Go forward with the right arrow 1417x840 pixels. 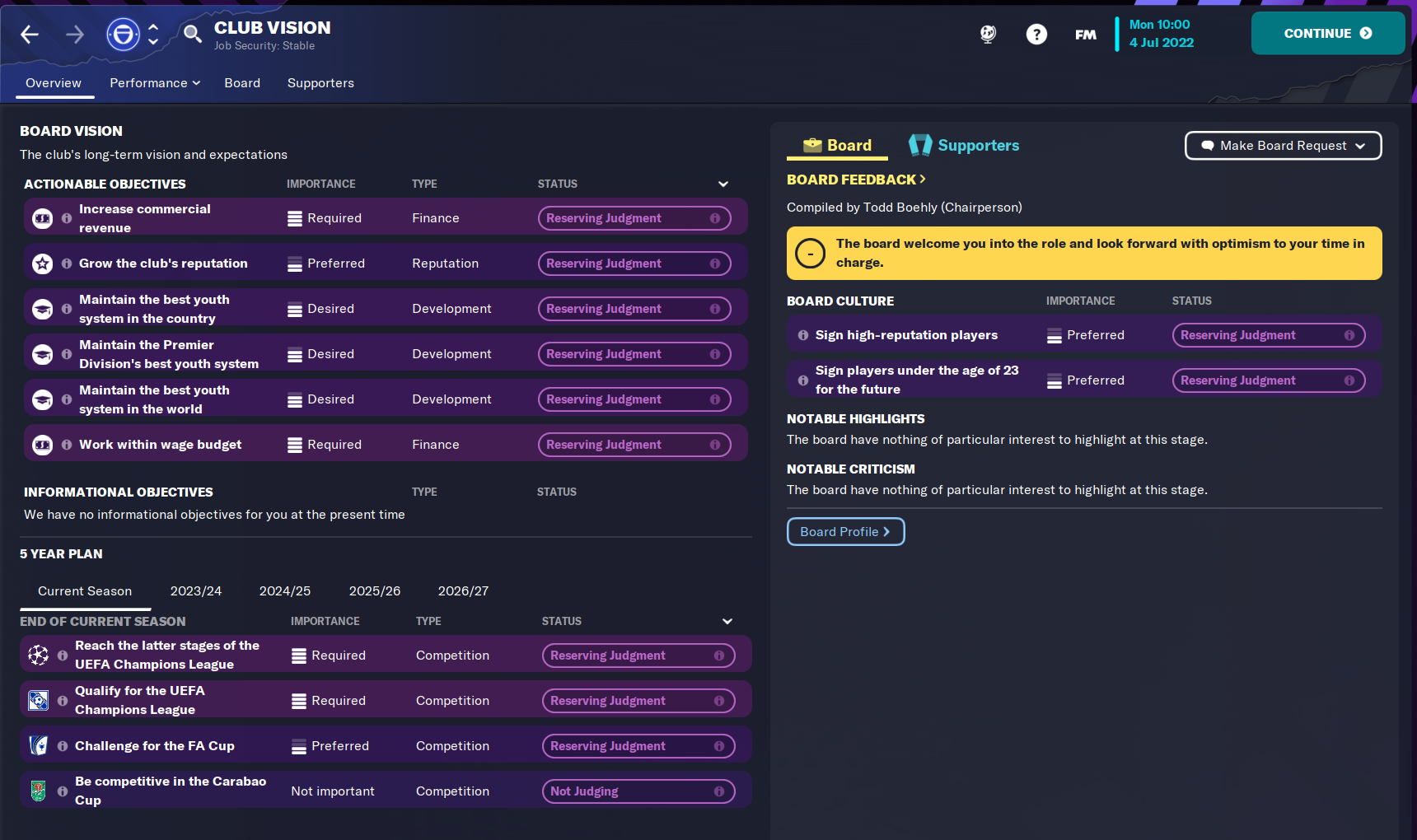tap(75, 34)
